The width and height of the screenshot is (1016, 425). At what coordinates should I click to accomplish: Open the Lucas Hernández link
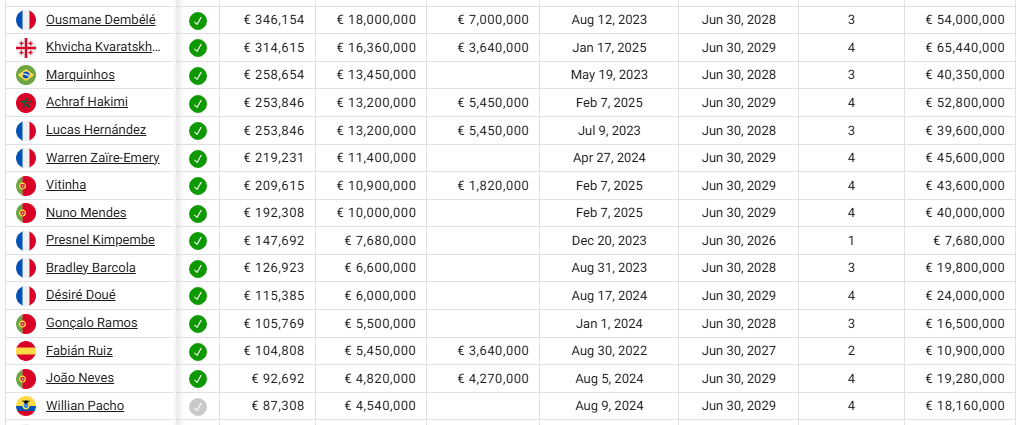pyautogui.click(x=96, y=130)
